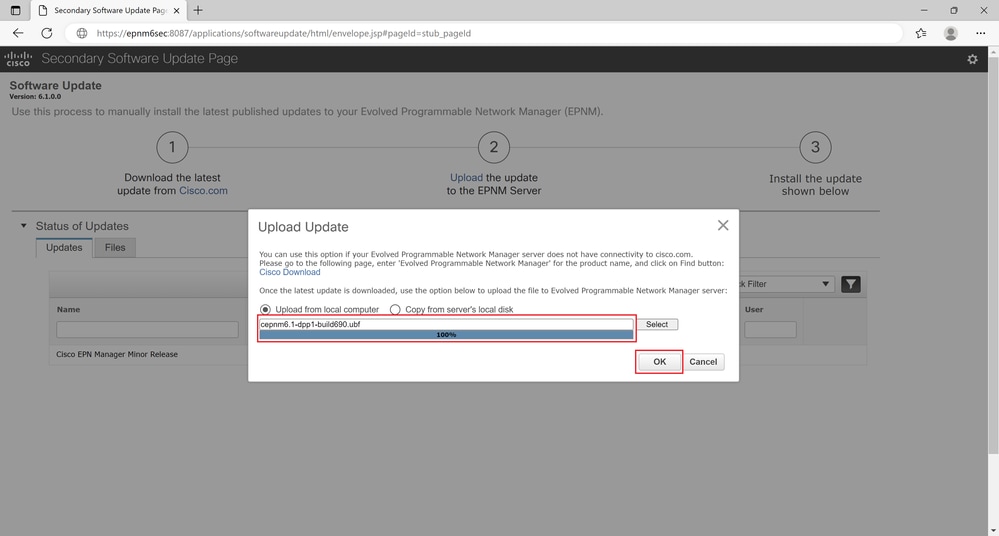Click OK in Upload Update dialog
Screen dimensions: 999x536
pos(659,361)
